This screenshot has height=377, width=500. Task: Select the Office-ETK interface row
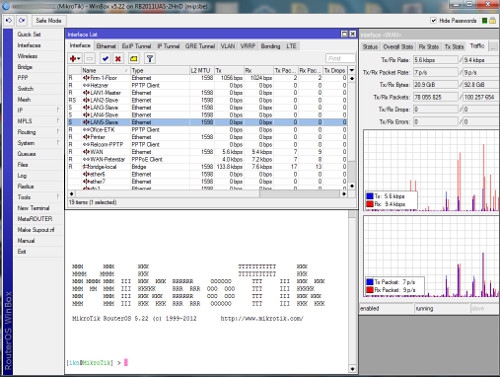pos(207,130)
